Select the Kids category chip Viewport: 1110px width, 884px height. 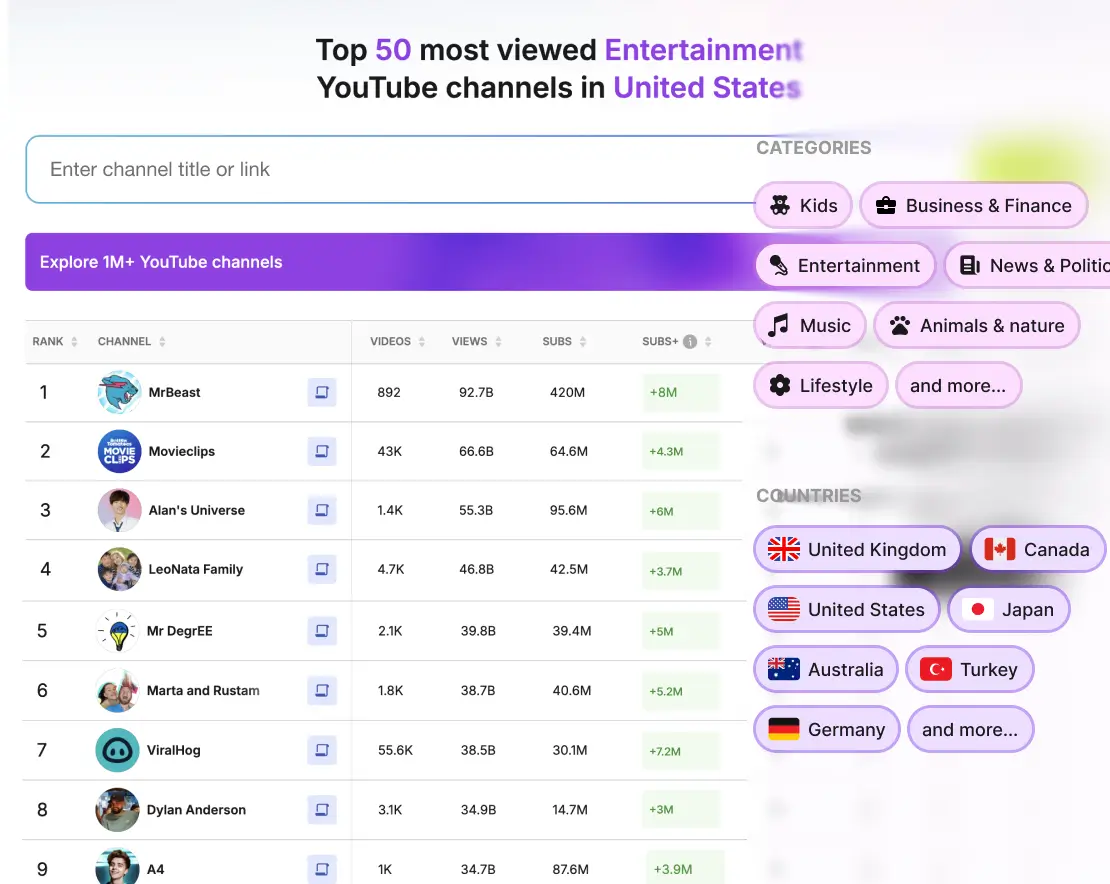pyautogui.click(x=803, y=206)
